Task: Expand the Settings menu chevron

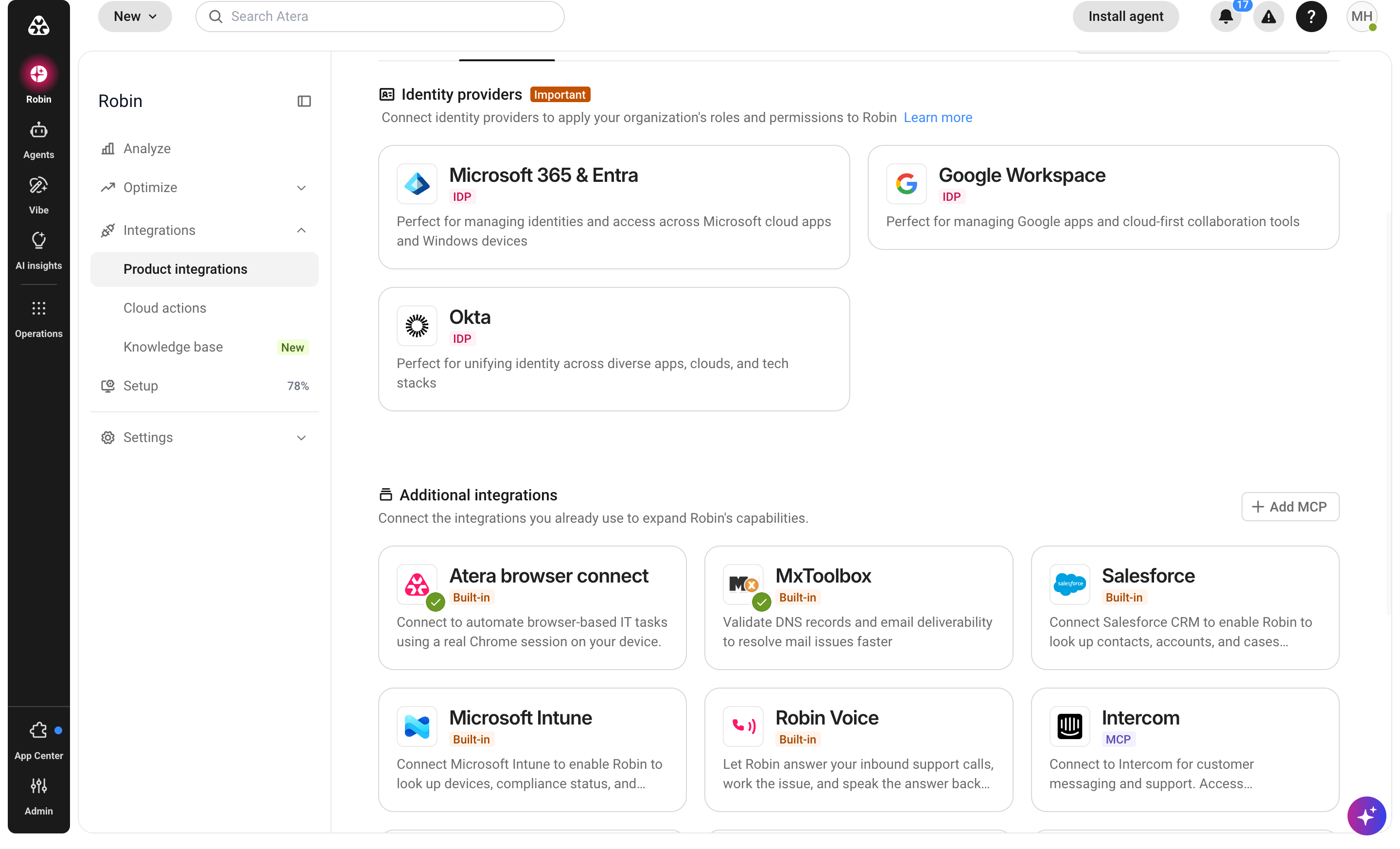Action: (x=301, y=438)
